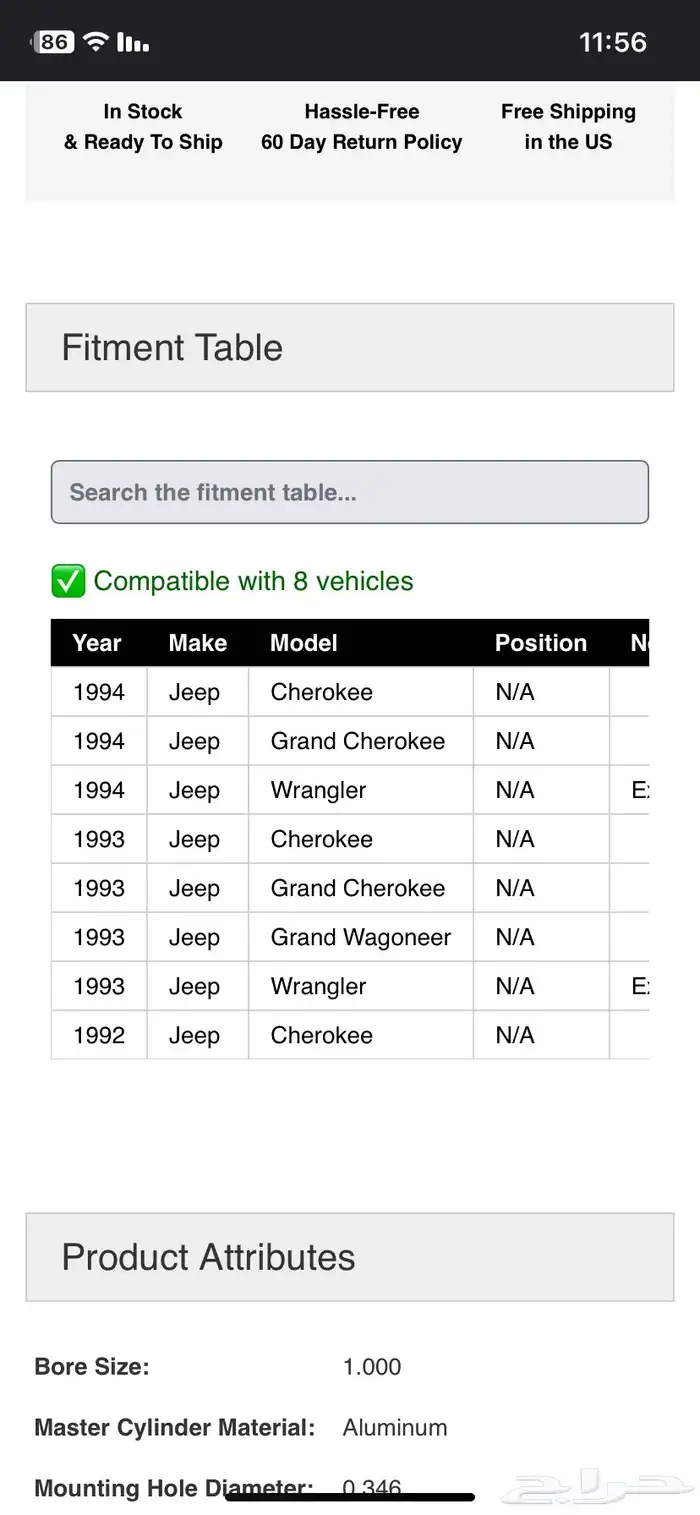The width and height of the screenshot is (700, 1515).
Task: Select the 1994 Jeep Grand Cherokee row
Action: 350,741
